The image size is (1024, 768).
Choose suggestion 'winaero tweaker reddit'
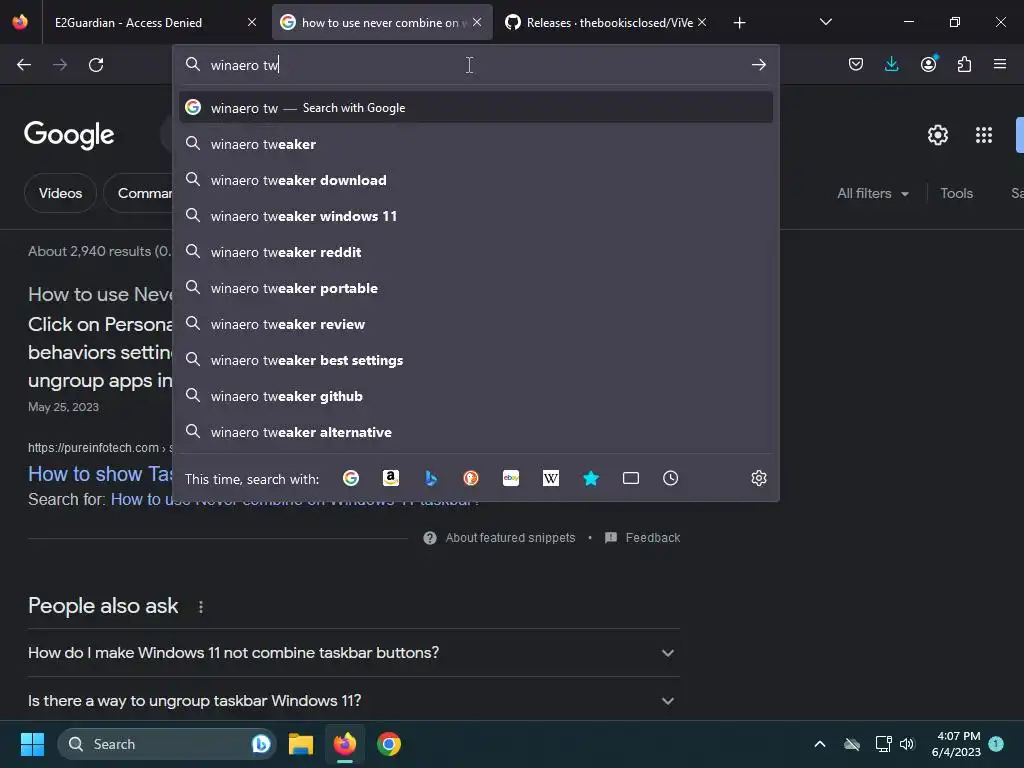point(475,252)
